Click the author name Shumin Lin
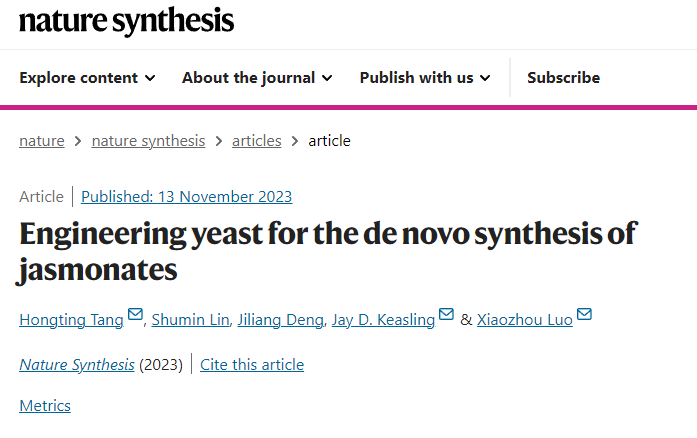The width and height of the screenshot is (697, 438). point(189,320)
